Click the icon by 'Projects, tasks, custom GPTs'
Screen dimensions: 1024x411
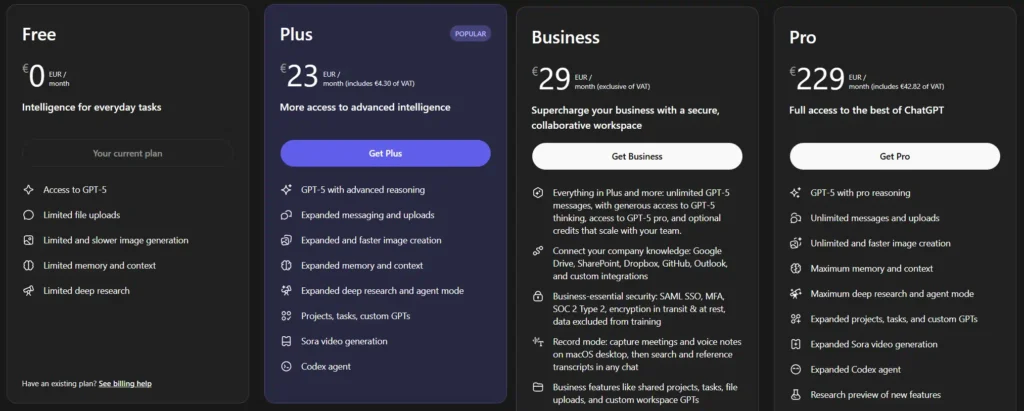(x=286, y=316)
